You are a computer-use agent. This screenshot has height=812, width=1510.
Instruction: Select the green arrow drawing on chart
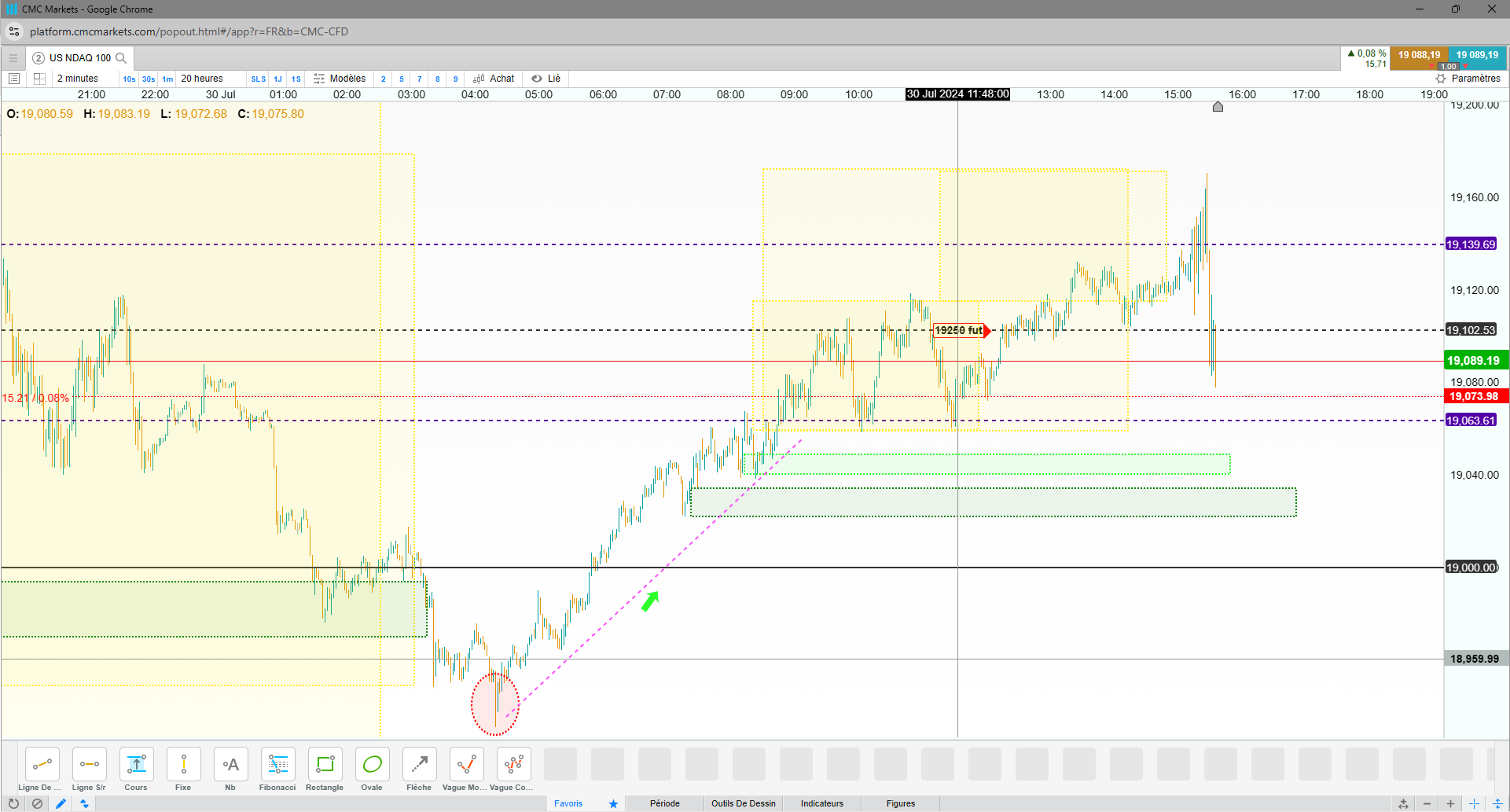[650, 601]
